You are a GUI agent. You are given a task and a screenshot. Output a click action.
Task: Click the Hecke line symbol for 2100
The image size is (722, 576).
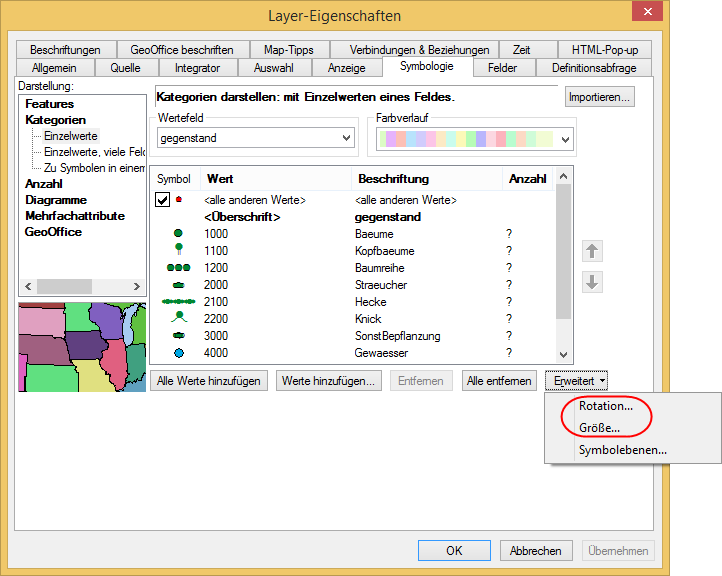point(179,302)
